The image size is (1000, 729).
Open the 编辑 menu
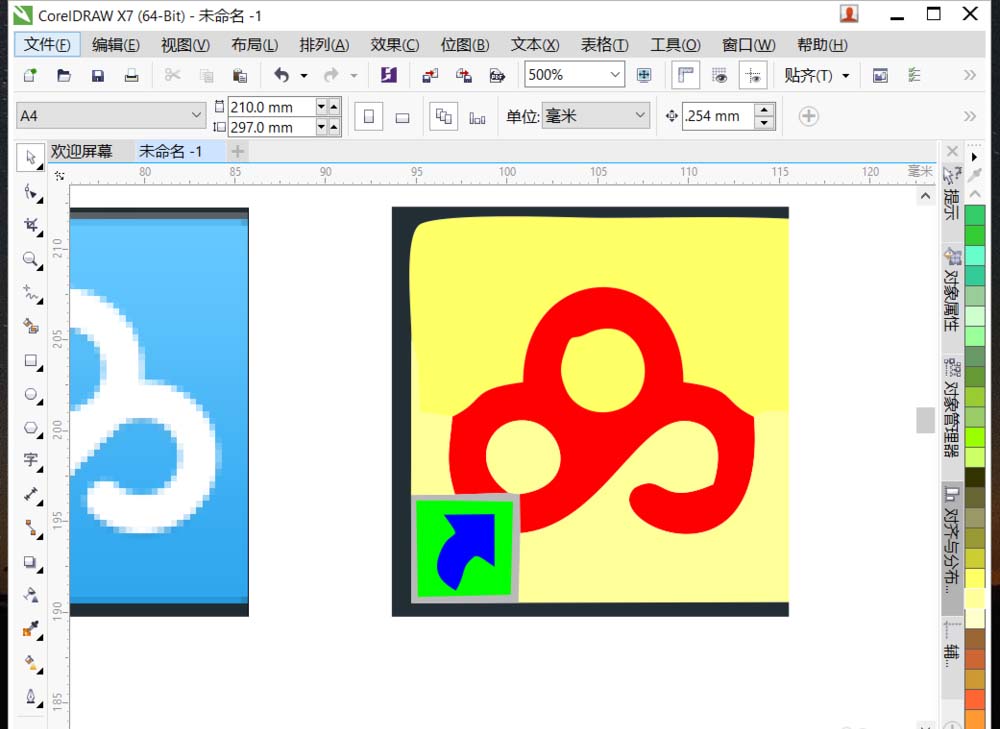click(115, 45)
